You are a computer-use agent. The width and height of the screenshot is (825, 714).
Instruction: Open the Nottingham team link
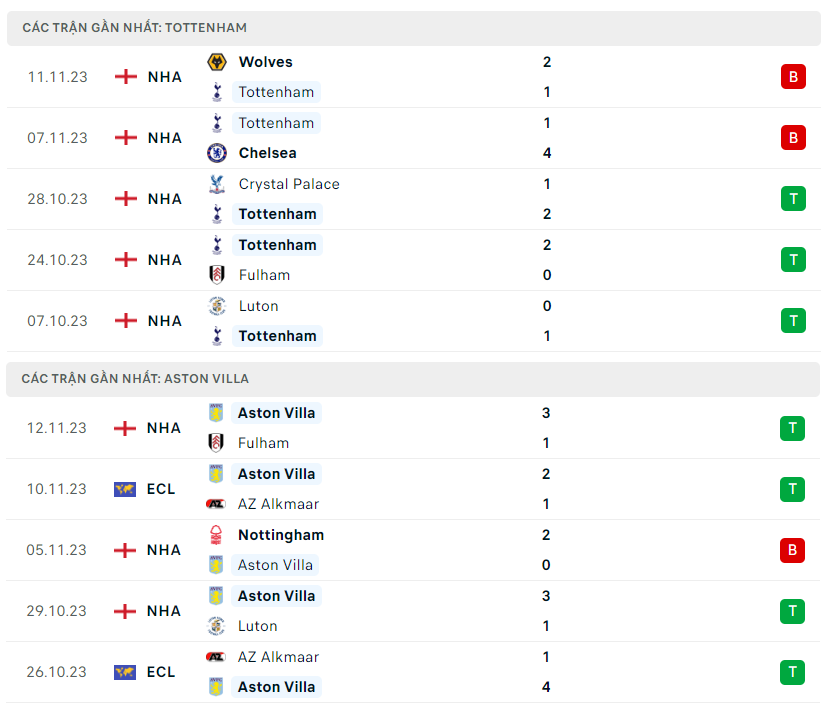[x=280, y=535]
